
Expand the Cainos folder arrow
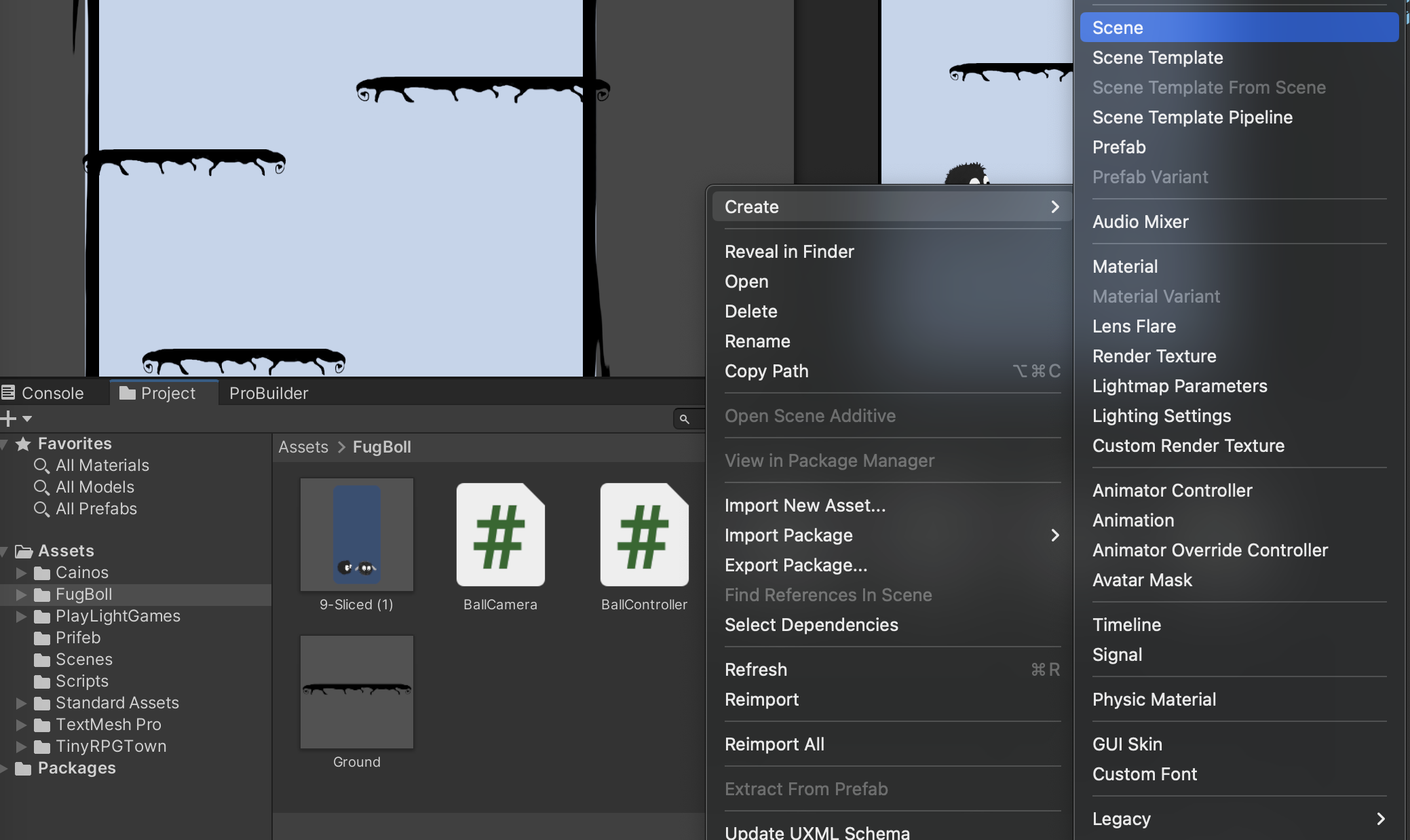point(21,573)
